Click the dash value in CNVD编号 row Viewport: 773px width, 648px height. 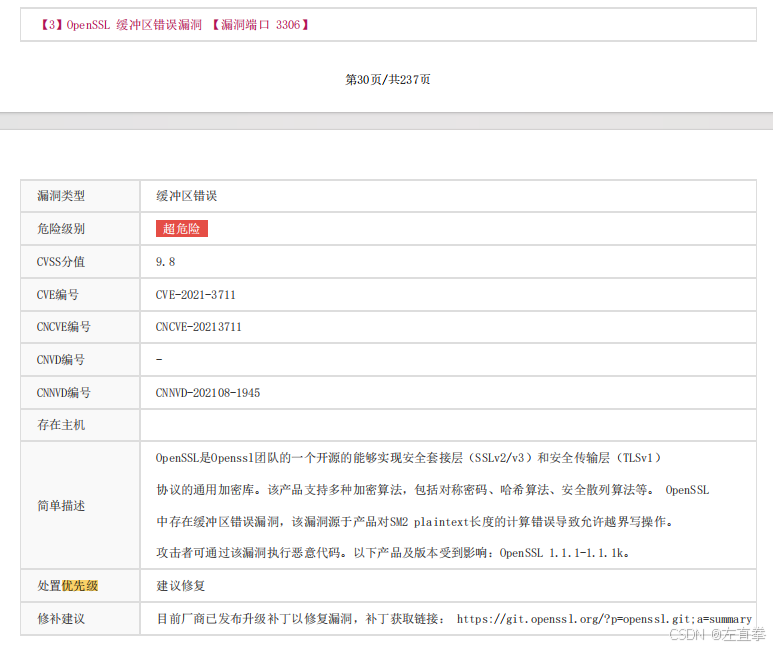pos(159,360)
